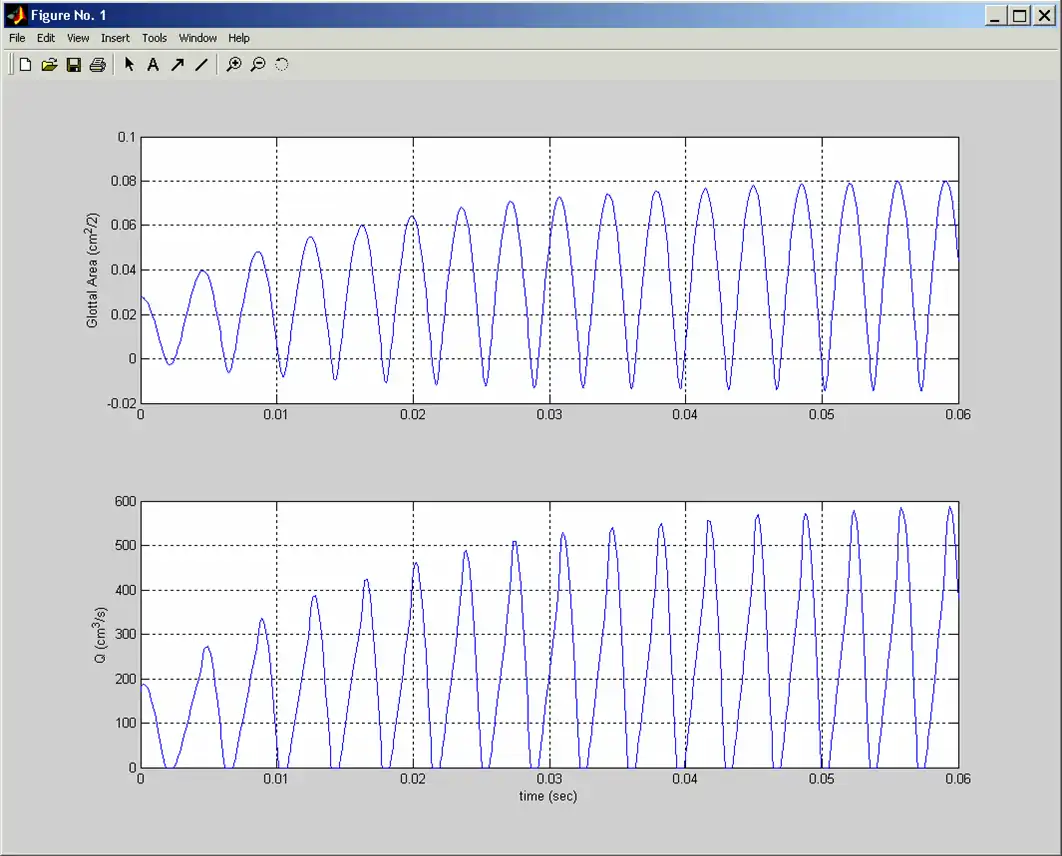The image size is (1062, 856).
Task: Click the New Figure icon
Action: pos(25,65)
